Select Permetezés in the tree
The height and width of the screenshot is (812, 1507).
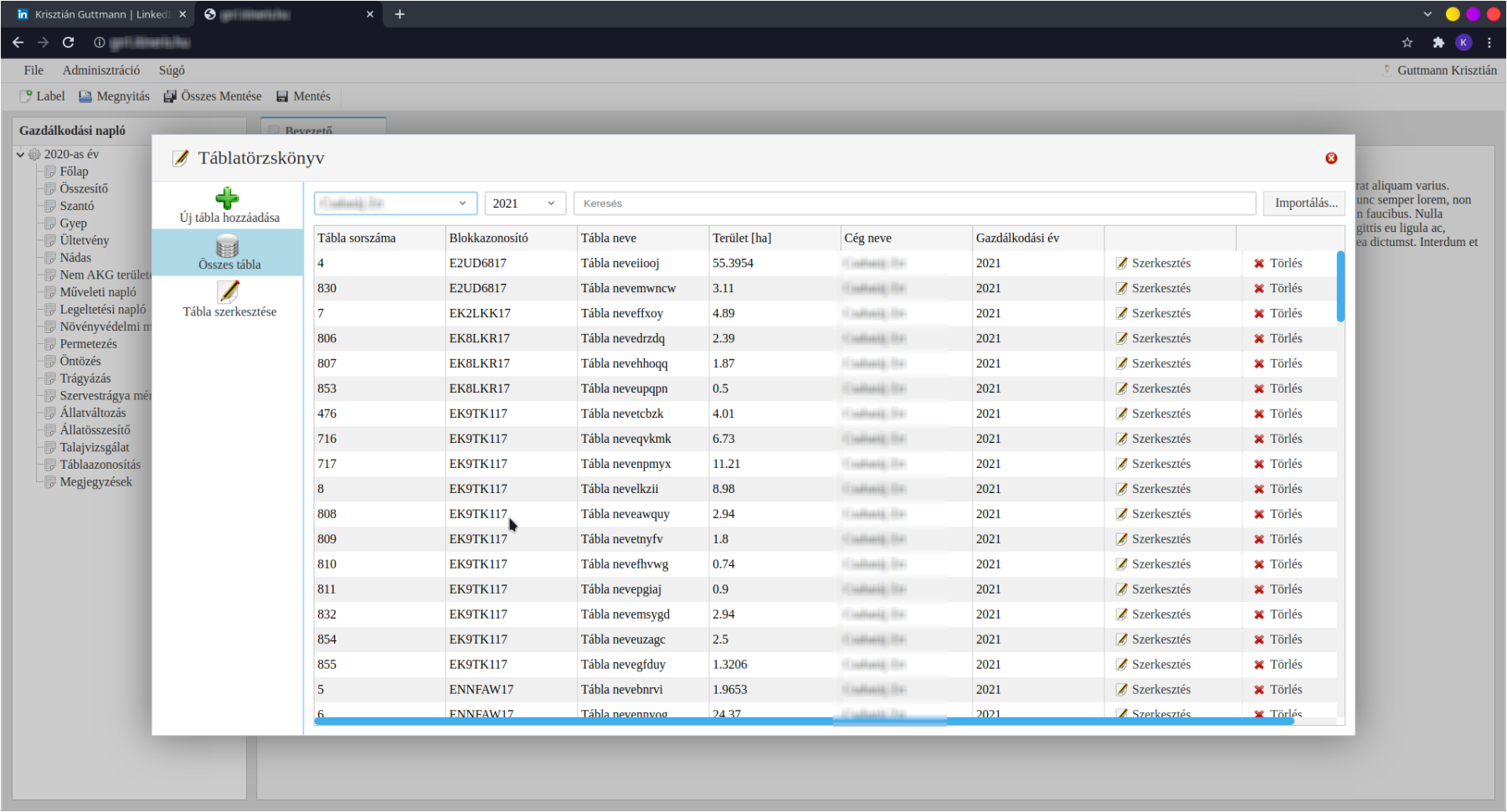88,344
